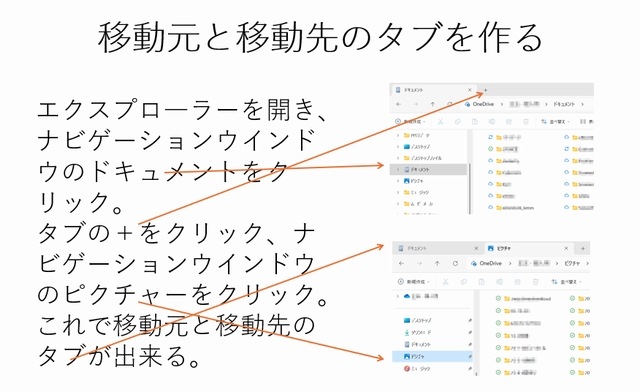The image size is (640, 392).
Task: Open 並べ替え sort menu in single-tab Explorer
Action: click(555, 122)
